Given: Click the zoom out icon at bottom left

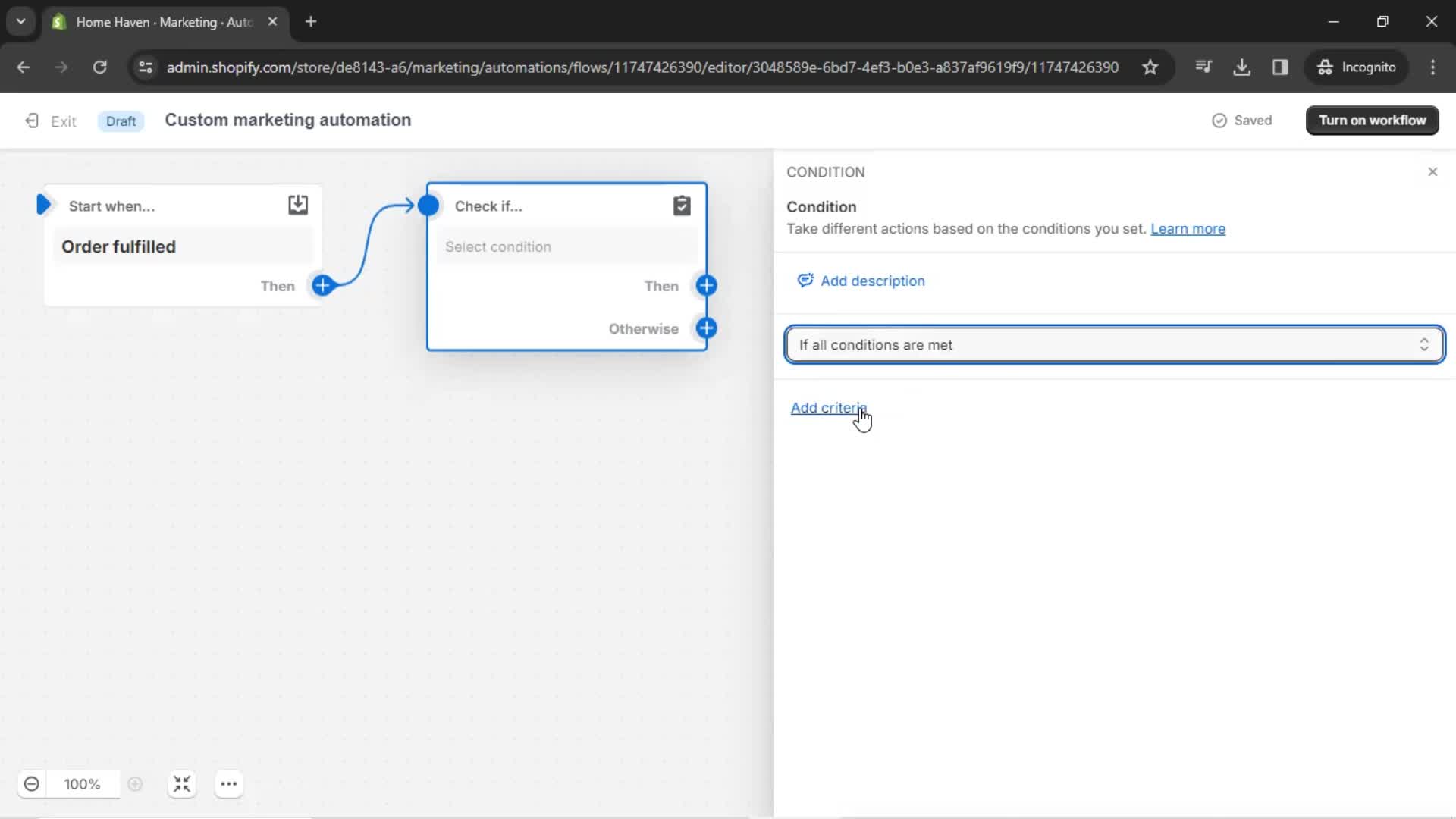Looking at the screenshot, I should click(31, 784).
